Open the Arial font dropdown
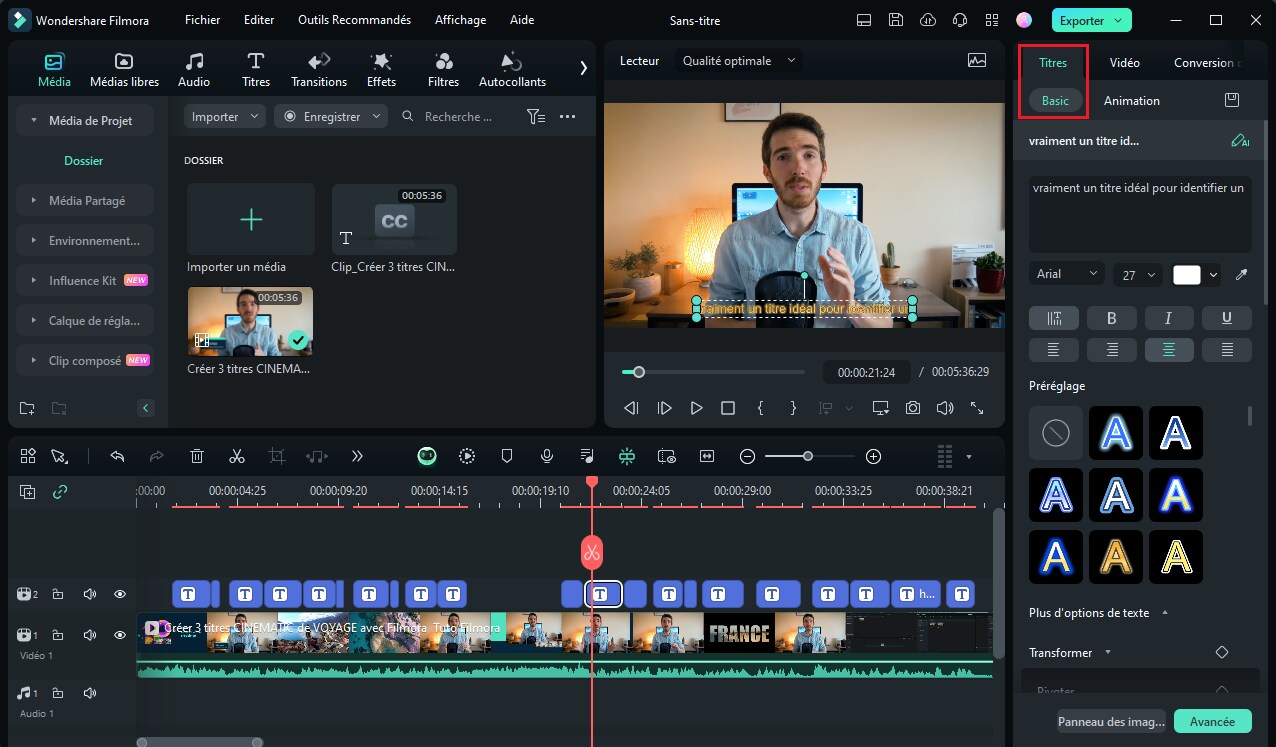This screenshot has width=1276, height=747. pyautogui.click(x=1067, y=274)
